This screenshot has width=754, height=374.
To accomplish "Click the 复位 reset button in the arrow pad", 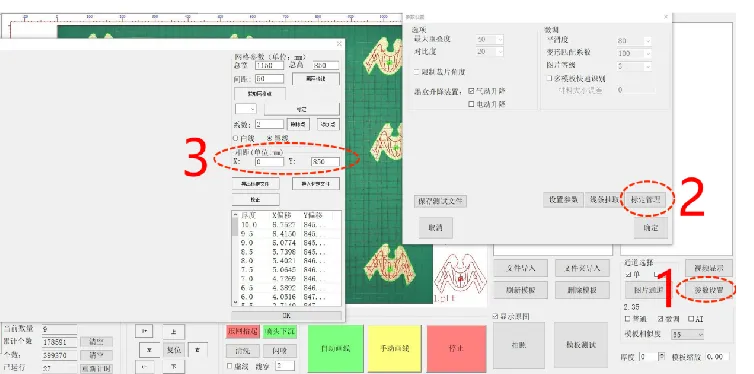I will [x=174, y=349].
